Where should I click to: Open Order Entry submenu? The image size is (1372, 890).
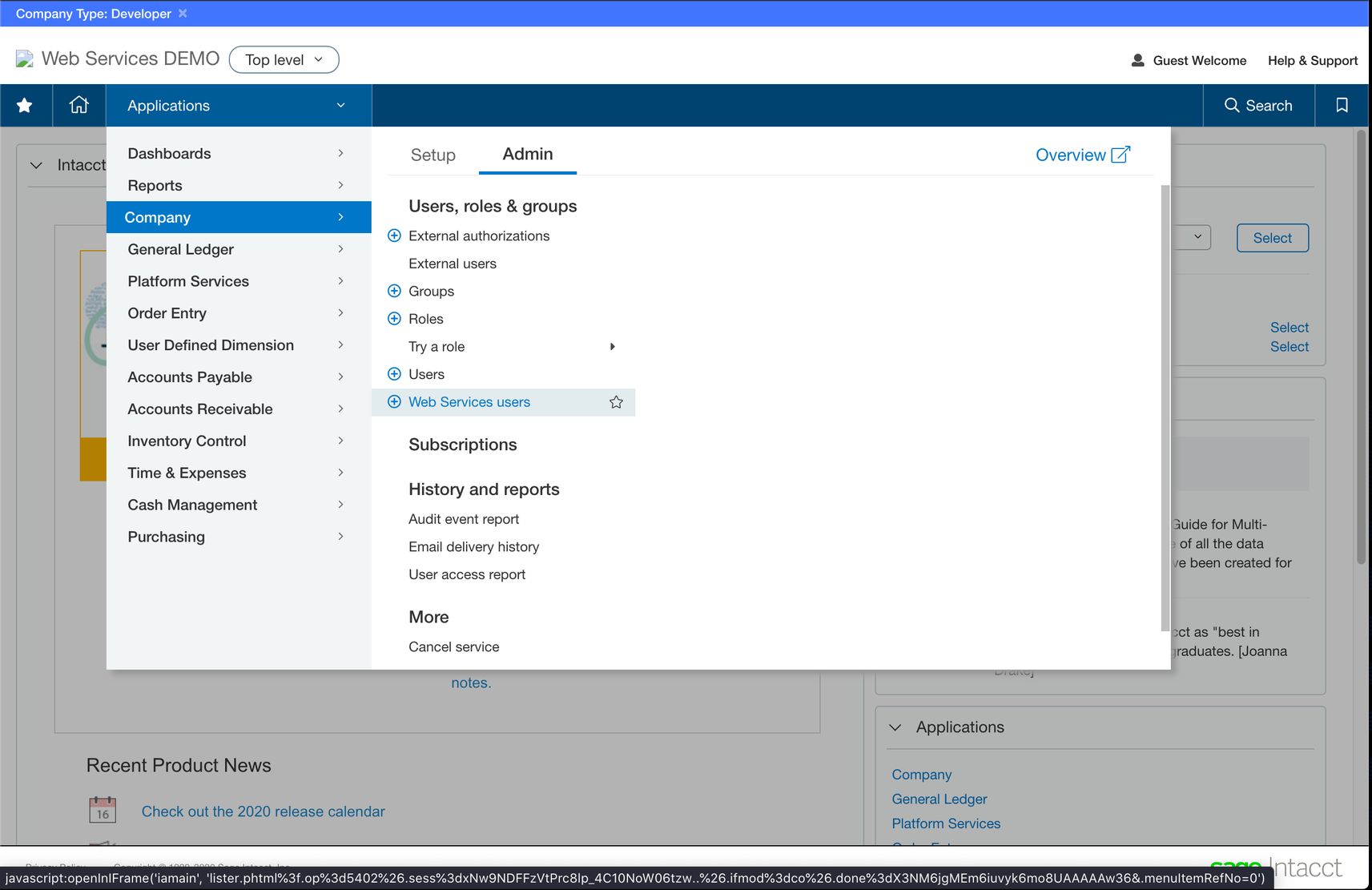pos(239,313)
